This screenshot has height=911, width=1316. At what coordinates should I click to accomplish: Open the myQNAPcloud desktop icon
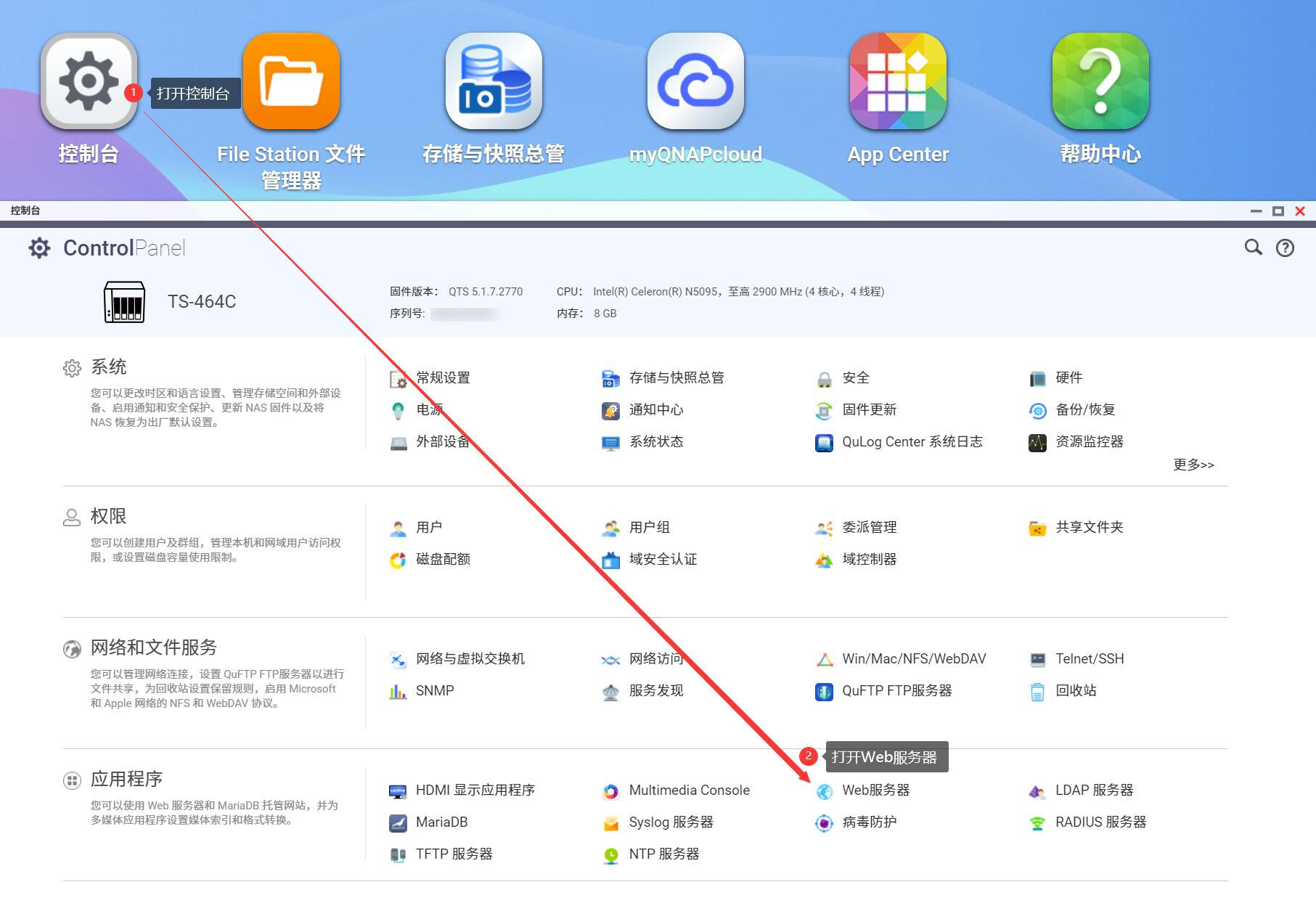(695, 81)
